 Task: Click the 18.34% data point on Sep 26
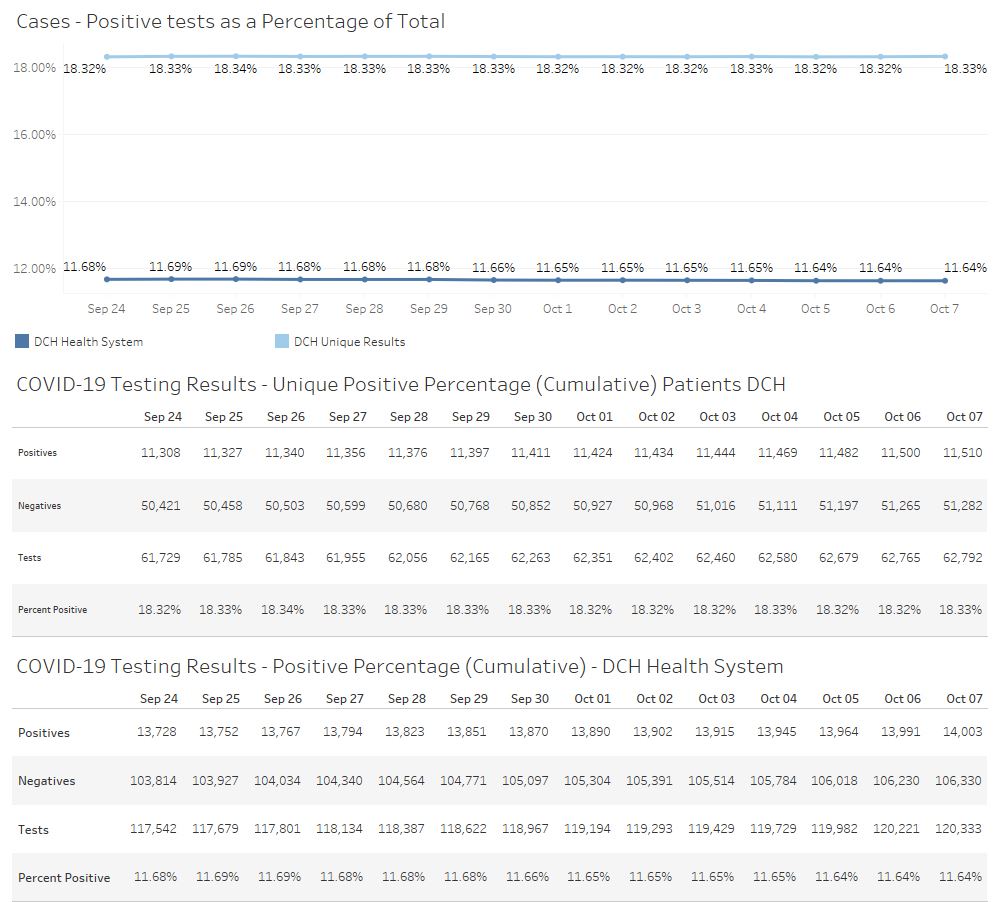(236, 57)
